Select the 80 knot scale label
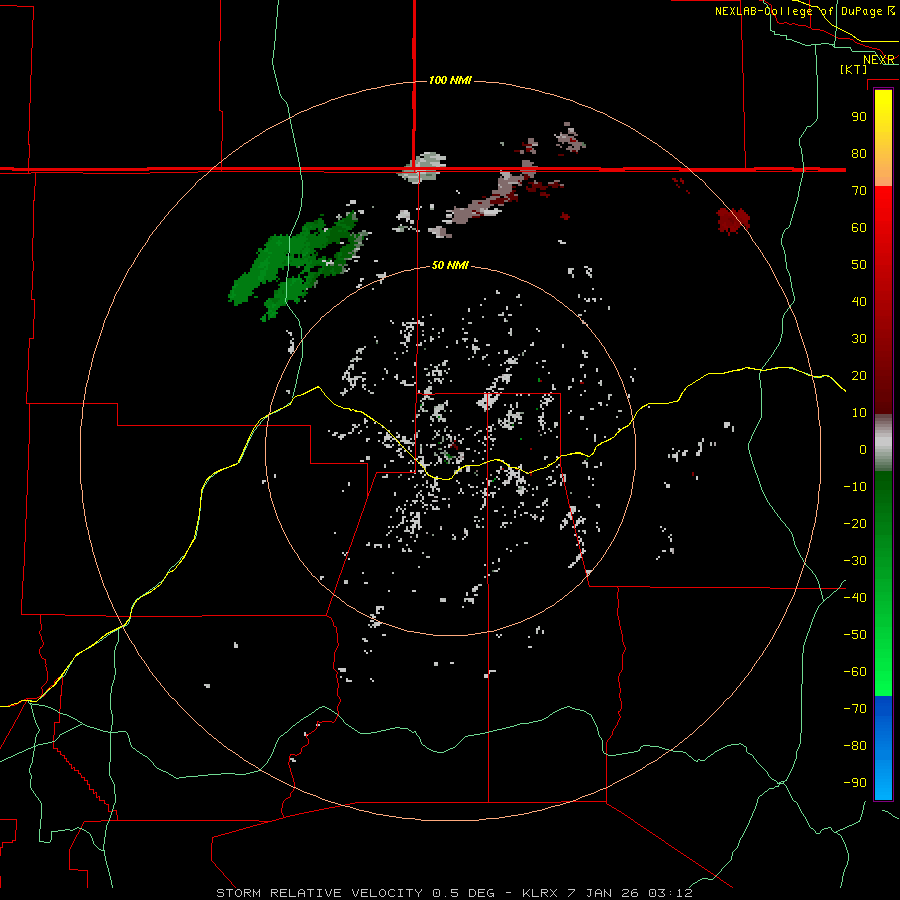The height and width of the screenshot is (900, 900). [x=859, y=153]
